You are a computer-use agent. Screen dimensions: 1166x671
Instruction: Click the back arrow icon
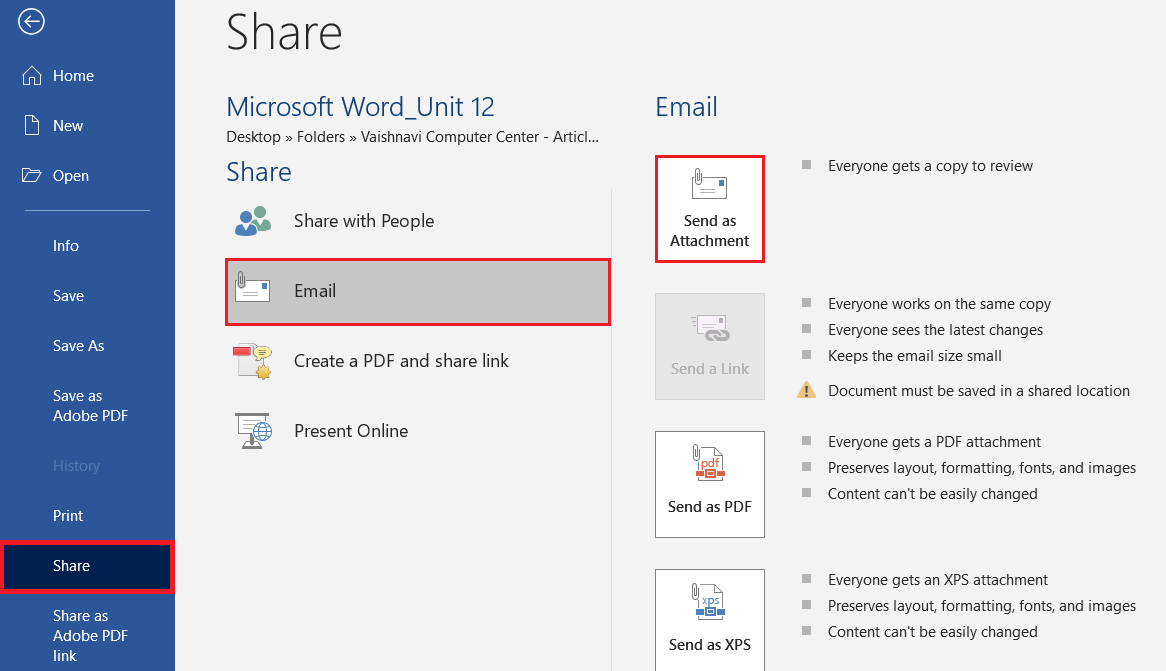[31, 22]
